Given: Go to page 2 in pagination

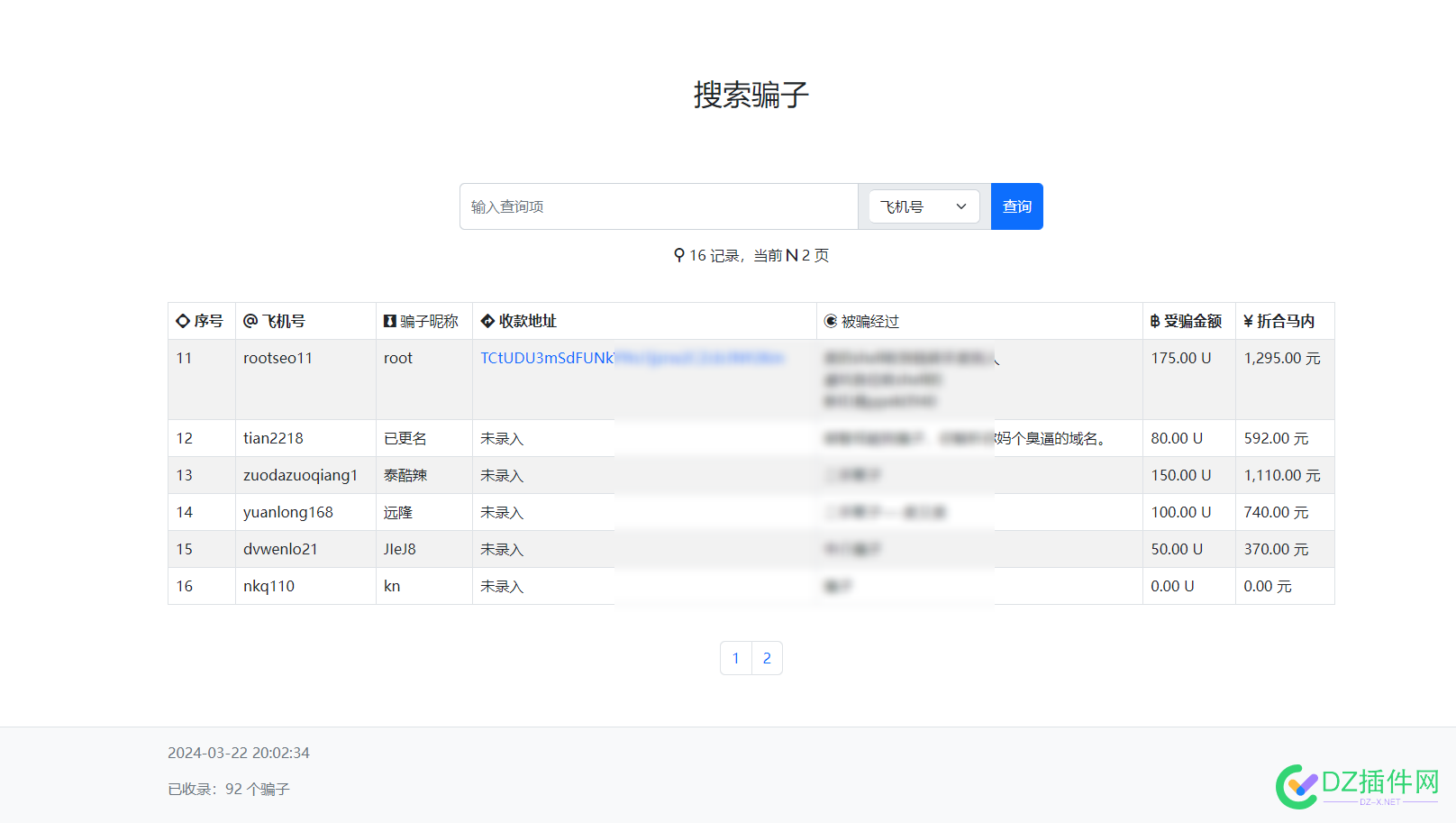Looking at the screenshot, I should (767, 658).
